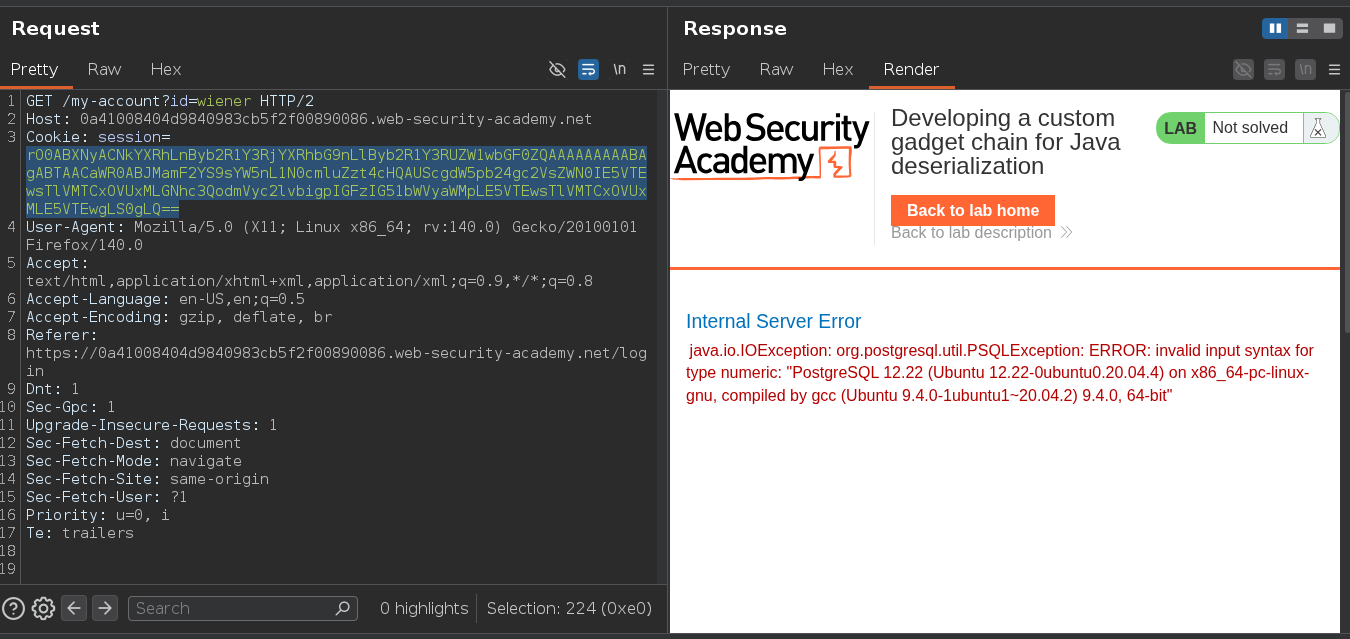Click the GET /my-account request line
This screenshot has width=1350, height=639.
coord(170,101)
